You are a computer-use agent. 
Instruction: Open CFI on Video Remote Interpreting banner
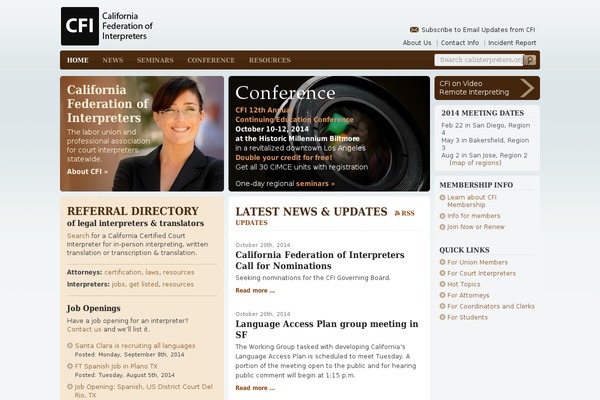pyautogui.click(x=487, y=88)
